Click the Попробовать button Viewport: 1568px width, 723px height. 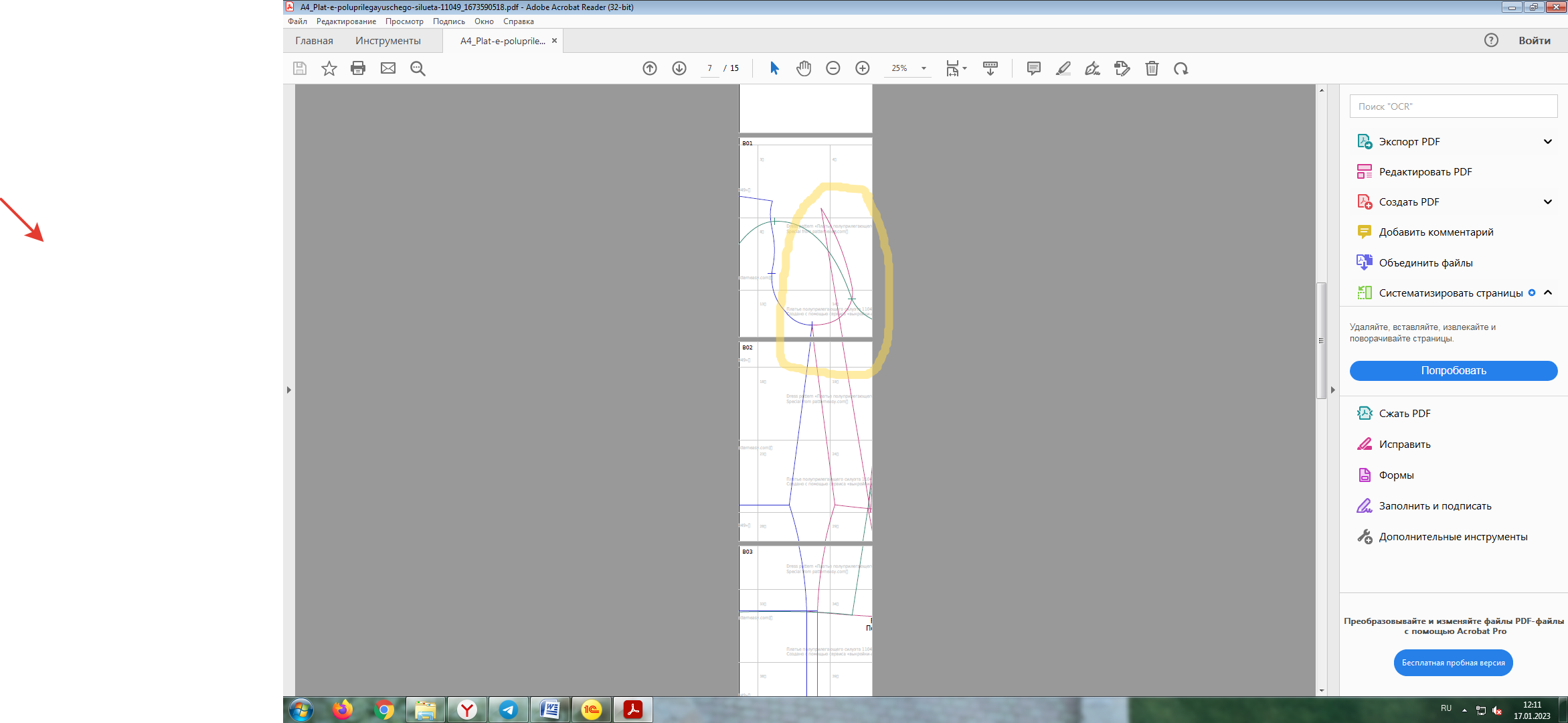click(x=1453, y=371)
